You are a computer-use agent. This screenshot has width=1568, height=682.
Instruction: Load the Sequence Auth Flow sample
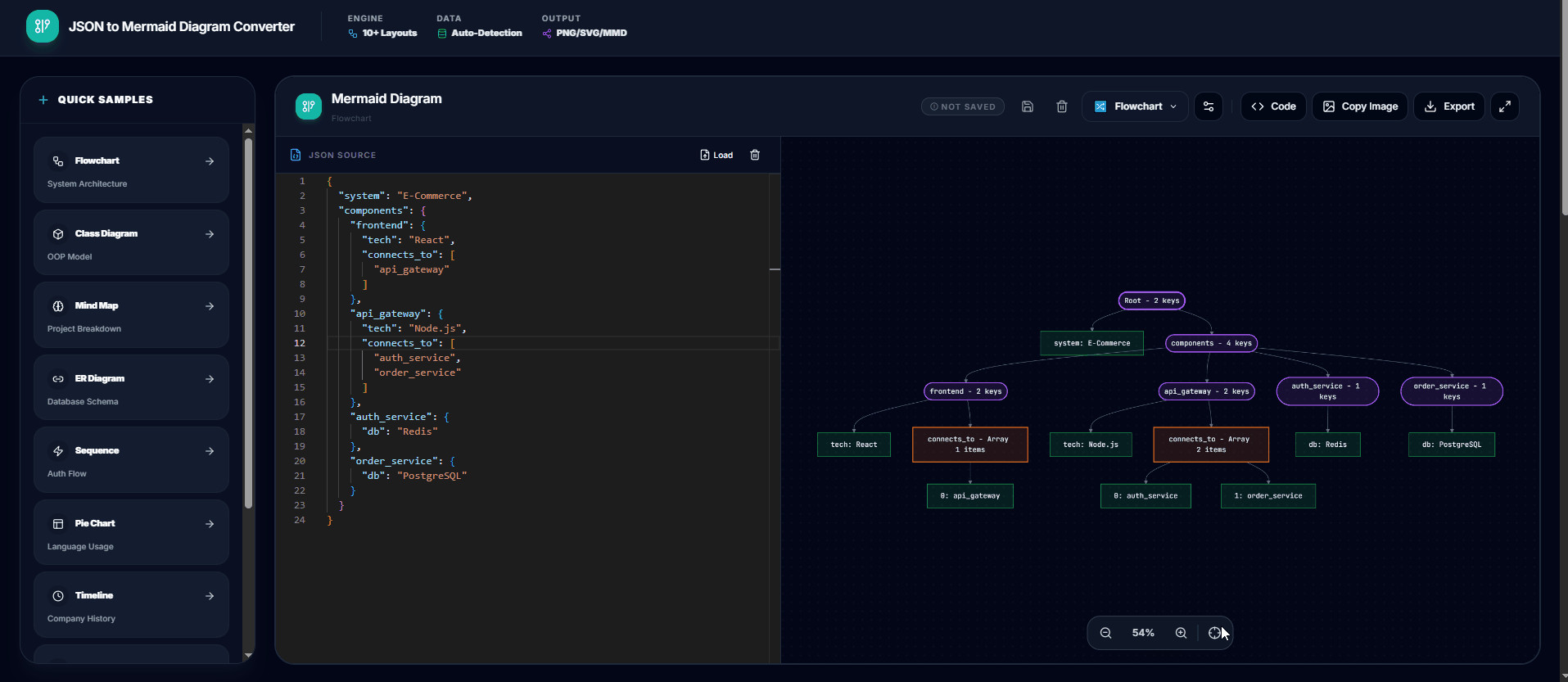(131, 459)
